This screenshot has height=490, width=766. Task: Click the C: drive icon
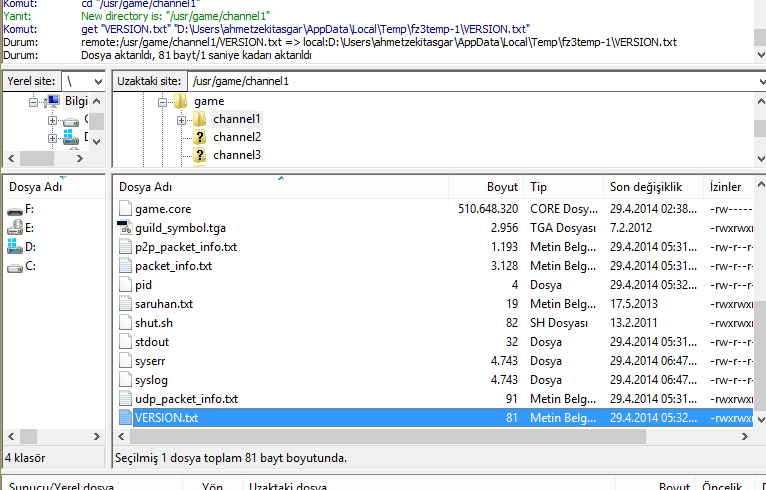point(15,266)
